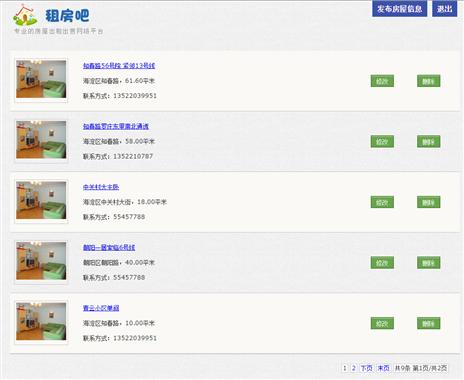Click the room thumbnail beside phone 1352210787

[x=41, y=140]
